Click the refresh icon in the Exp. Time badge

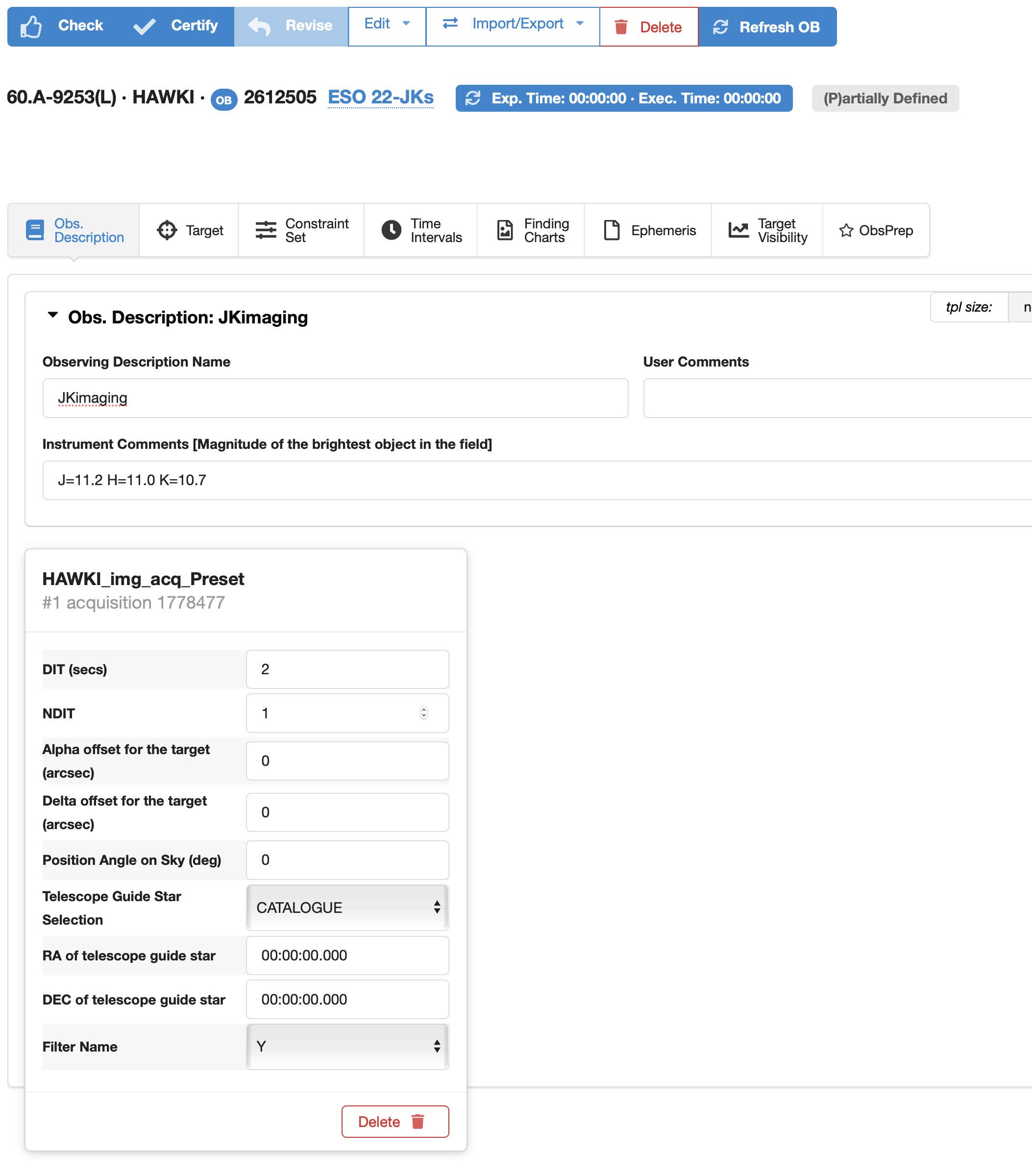(x=473, y=98)
